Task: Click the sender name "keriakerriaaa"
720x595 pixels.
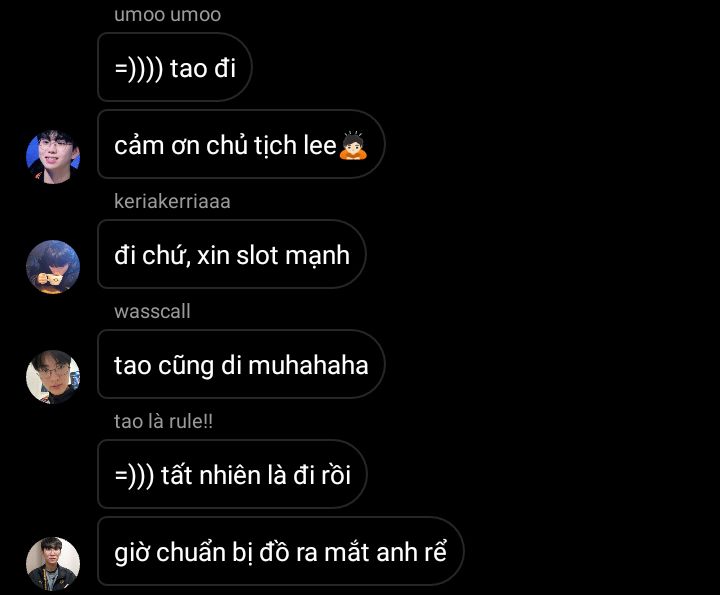Action: [172, 202]
